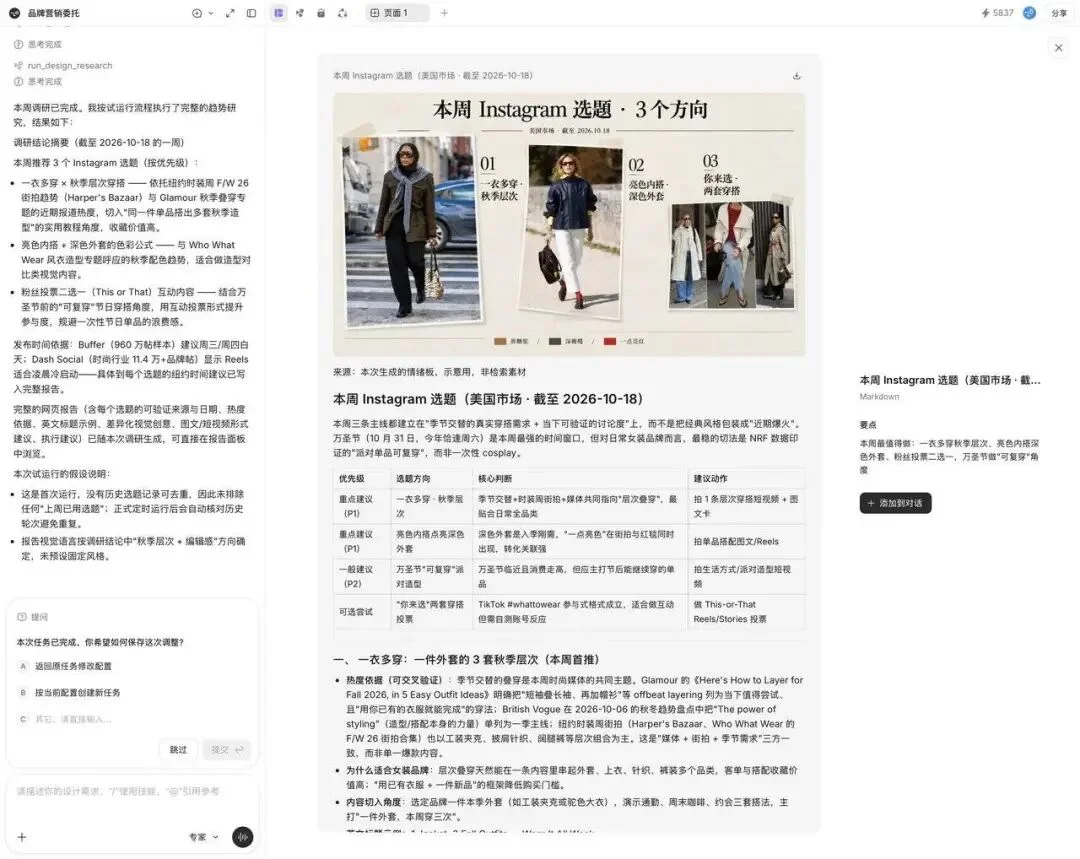
Task: Close the preview panel with X
Action: pyautogui.click(x=1059, y=48)
